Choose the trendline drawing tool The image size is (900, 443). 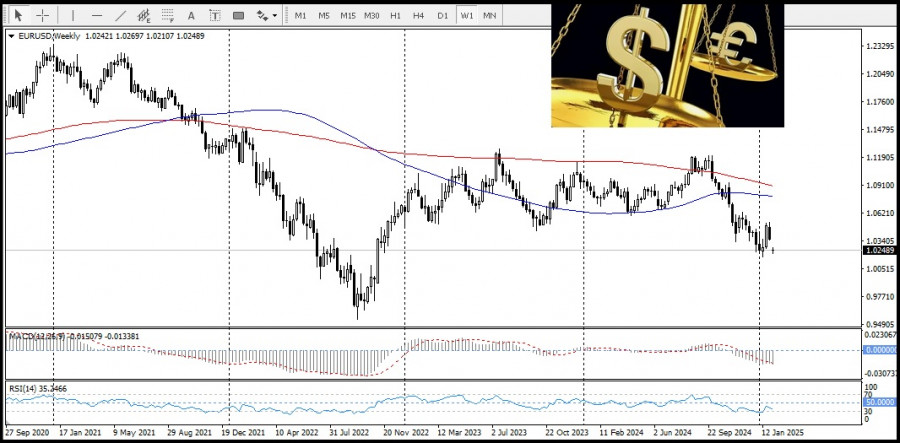(121, 15)
